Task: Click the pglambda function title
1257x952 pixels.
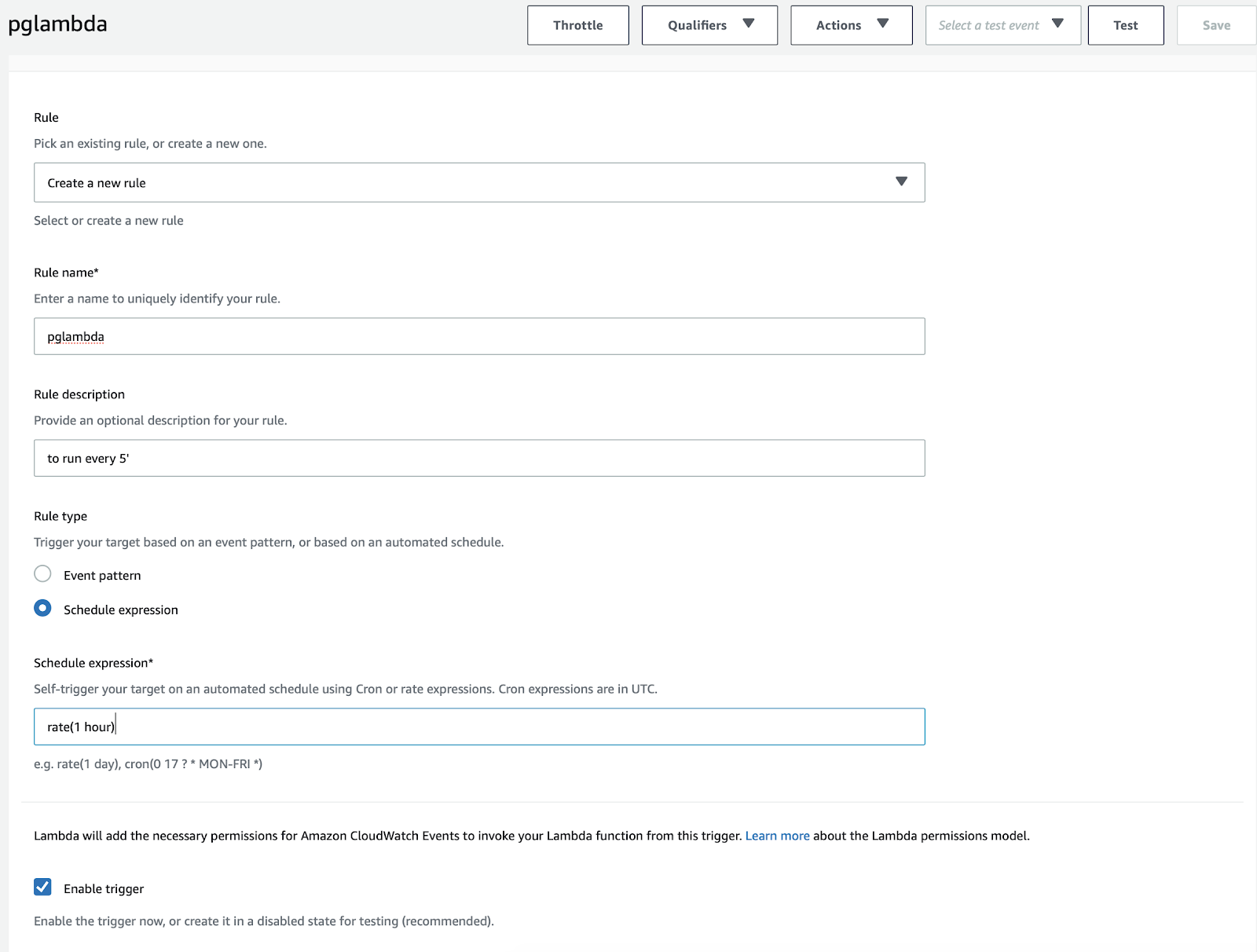Action: (57, 24)
